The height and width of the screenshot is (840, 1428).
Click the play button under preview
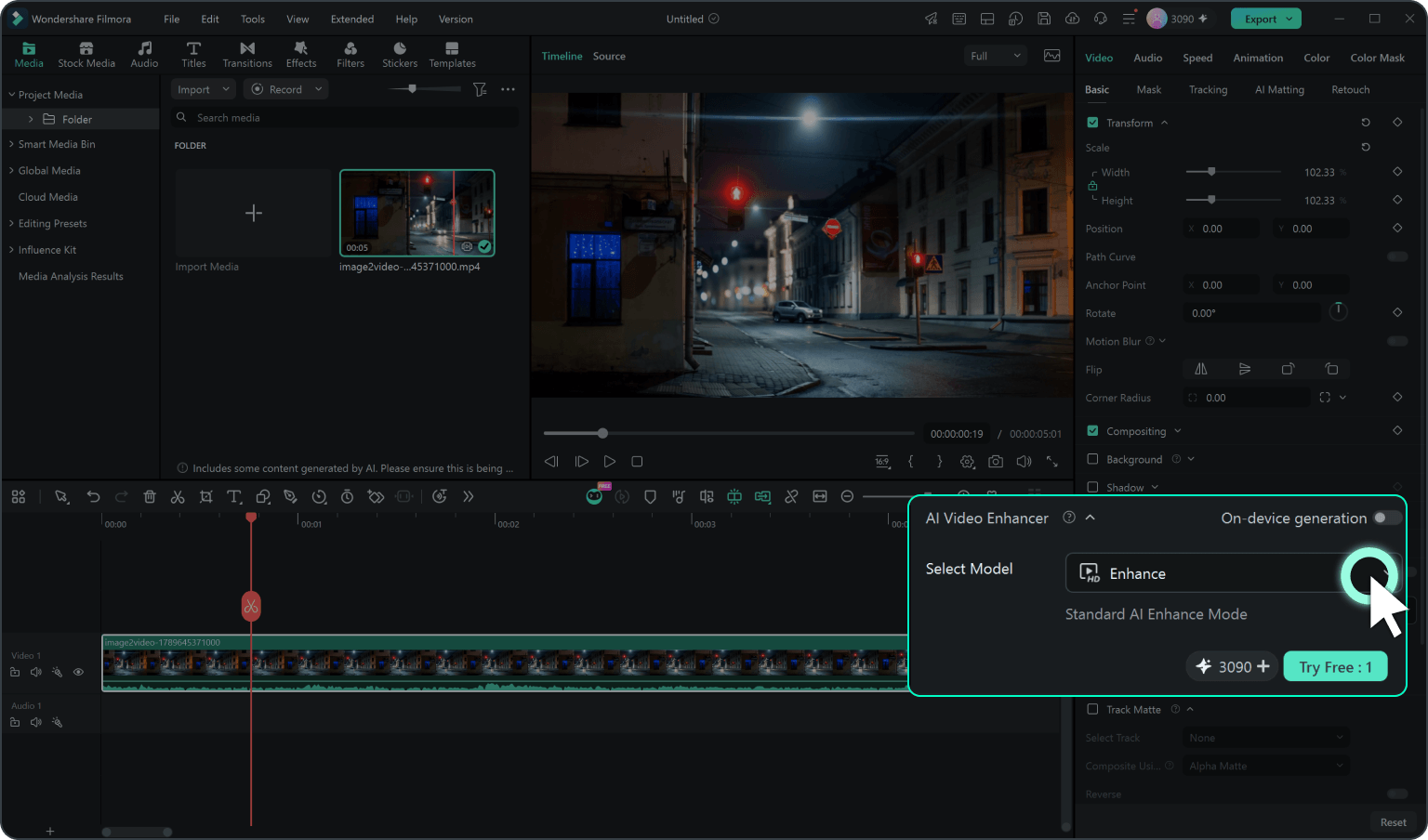coord(610,462)
